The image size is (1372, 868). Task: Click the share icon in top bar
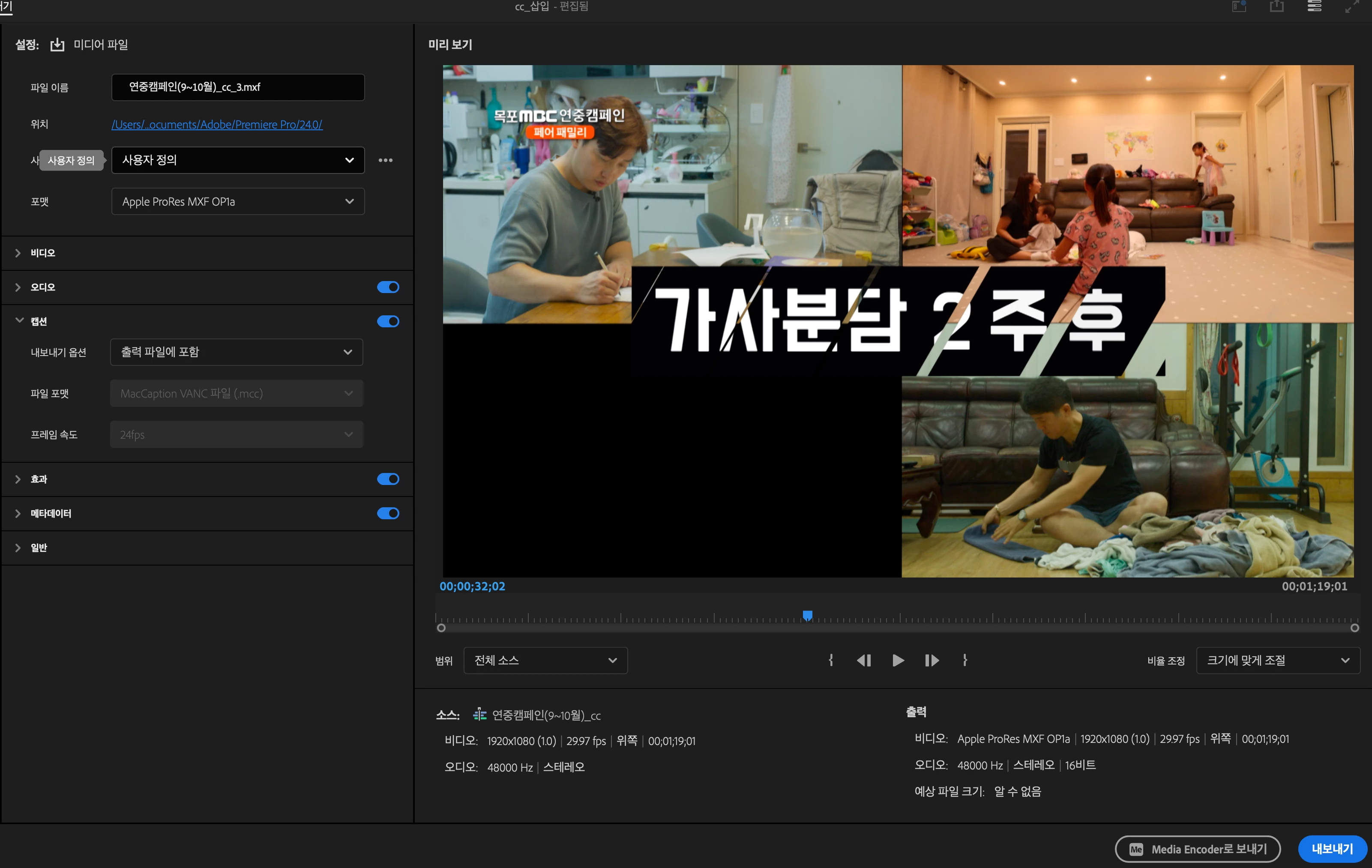[x=1277, y=7]
